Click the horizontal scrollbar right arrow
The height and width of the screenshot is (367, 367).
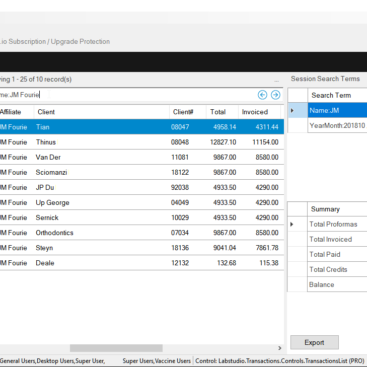point(279,348)
